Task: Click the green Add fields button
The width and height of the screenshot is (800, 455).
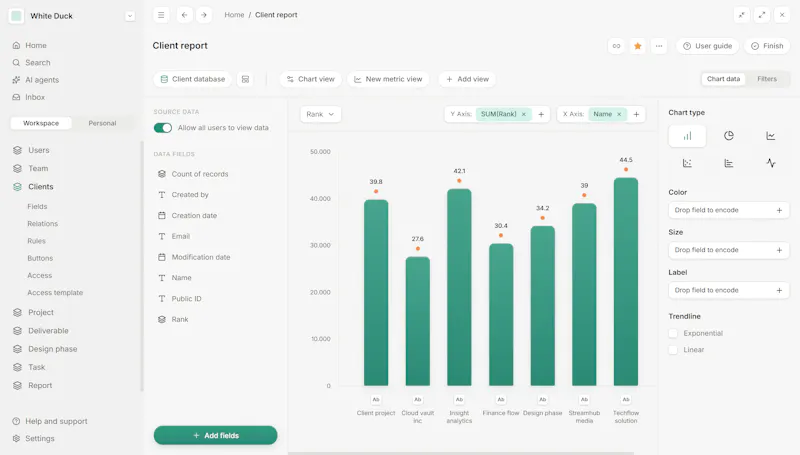Action: click(215, 436)
